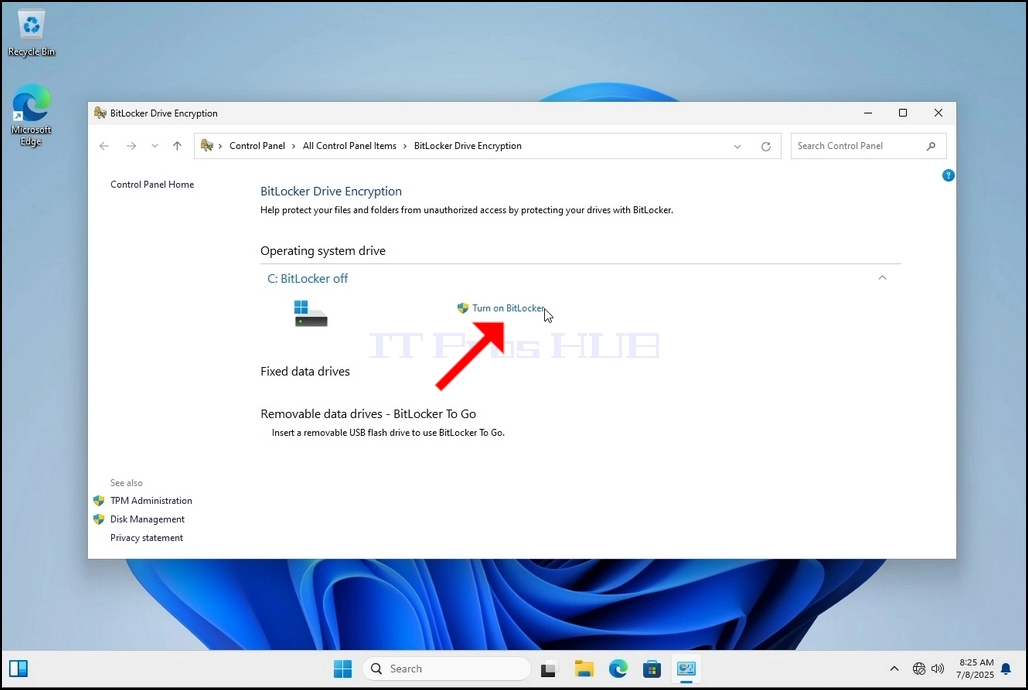Viewport: 1028px width, 690px height.
Task: Close the BitLocker Drive Encryption window
Action: coord(938,113)
